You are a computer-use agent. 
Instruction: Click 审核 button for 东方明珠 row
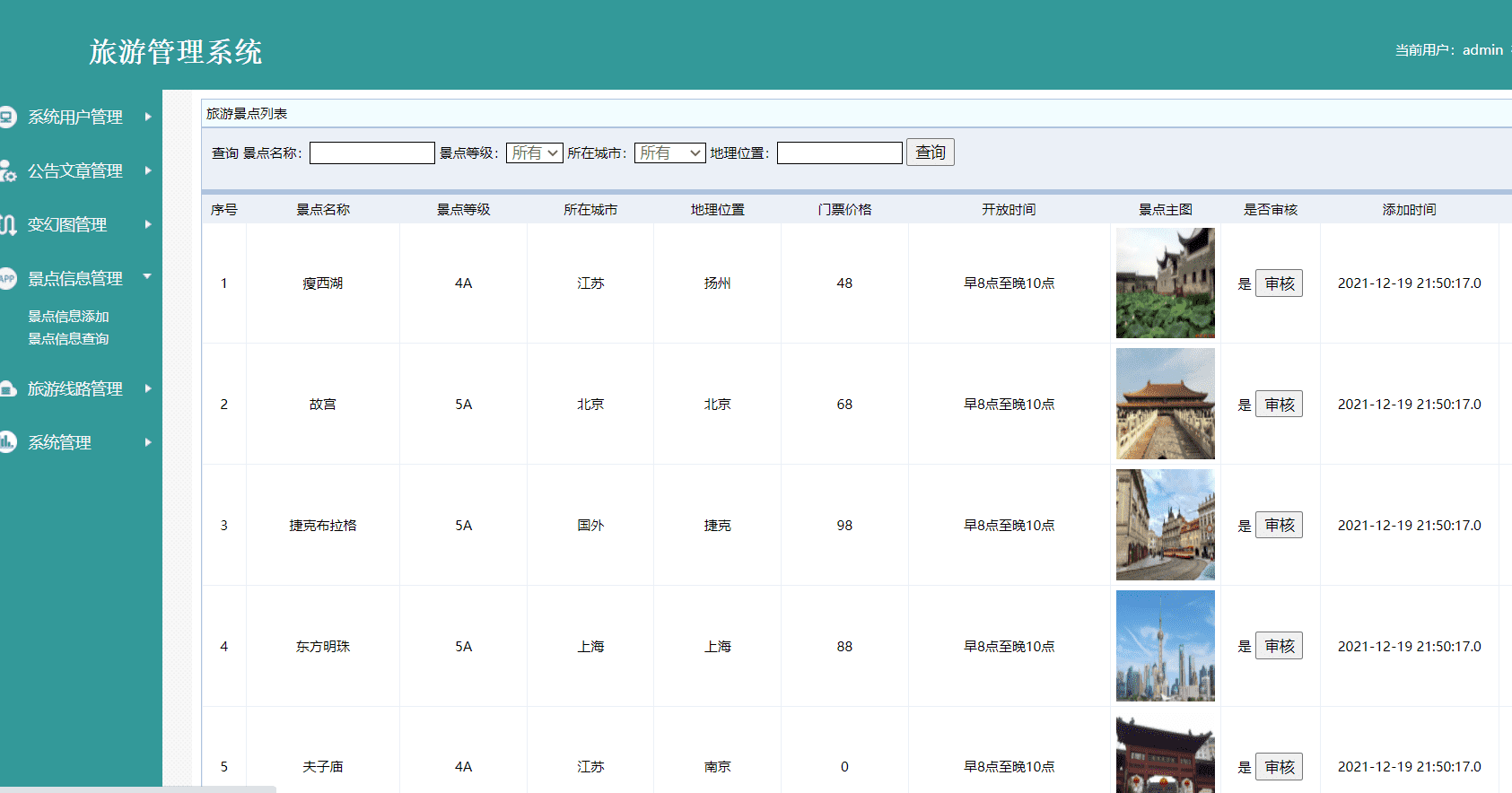(1279, 646)
